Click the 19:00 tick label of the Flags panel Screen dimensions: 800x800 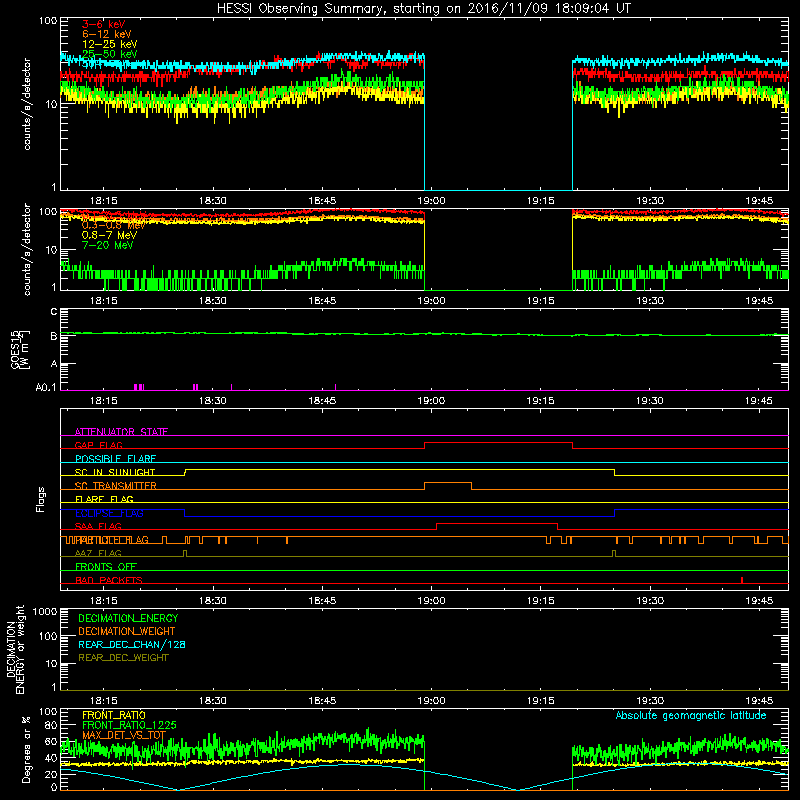click(x=431, y=601)
